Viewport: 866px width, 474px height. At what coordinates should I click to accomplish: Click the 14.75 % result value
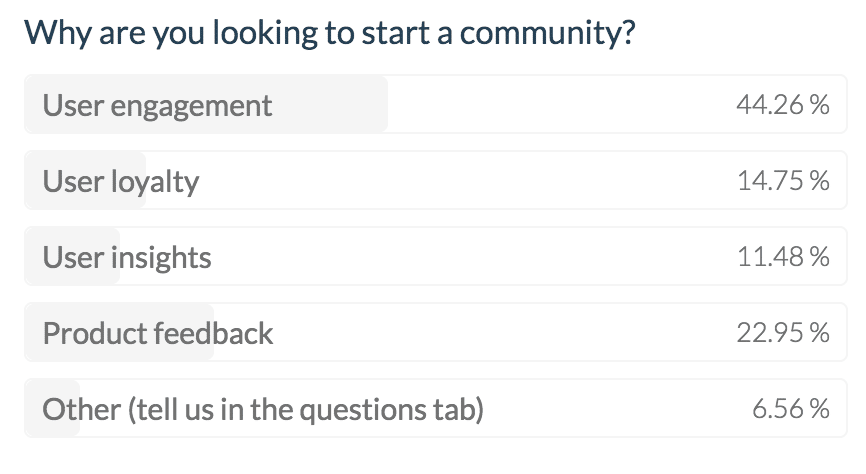coord(782,181)
